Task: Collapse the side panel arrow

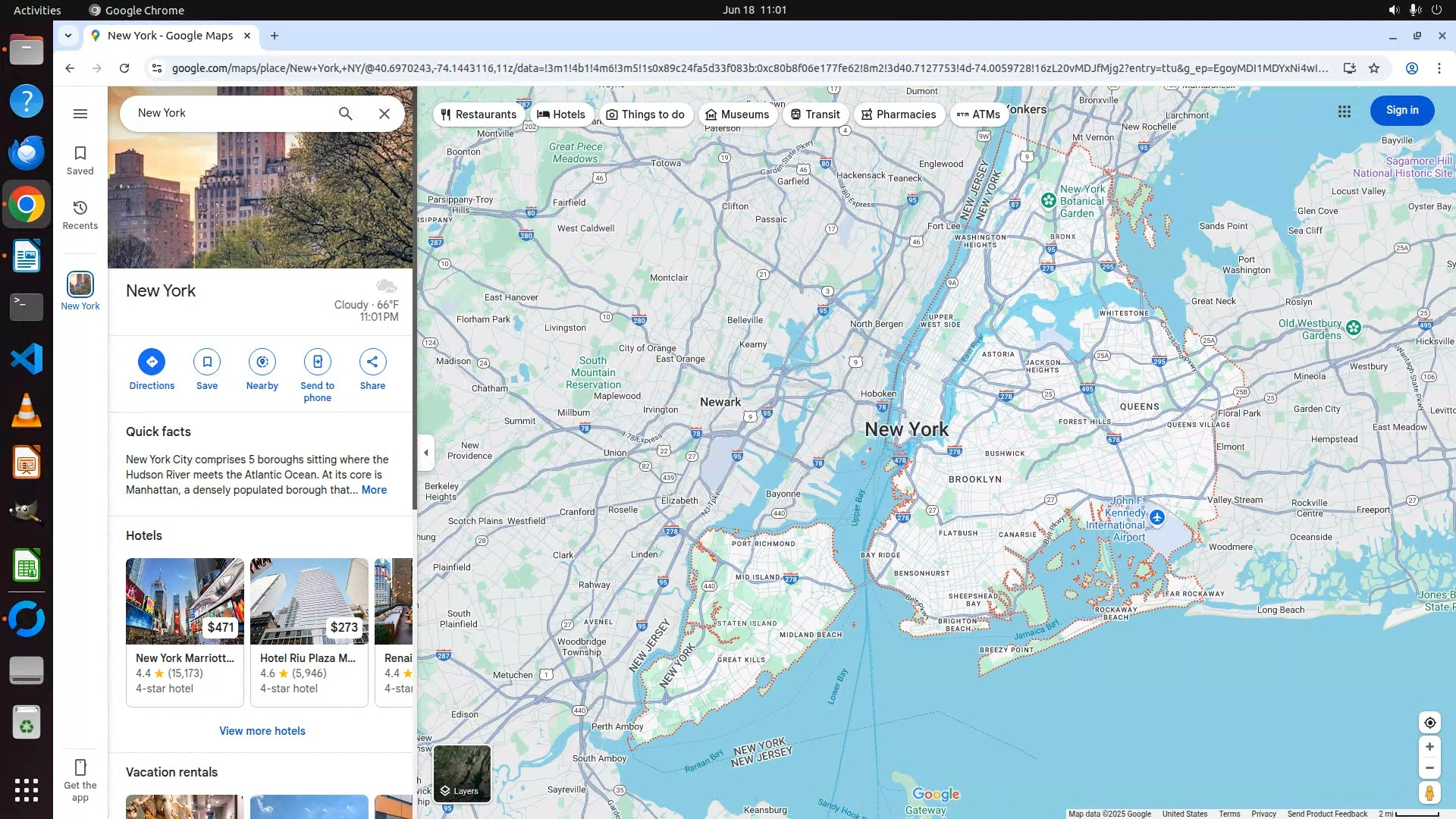Action: coord(426,453)
